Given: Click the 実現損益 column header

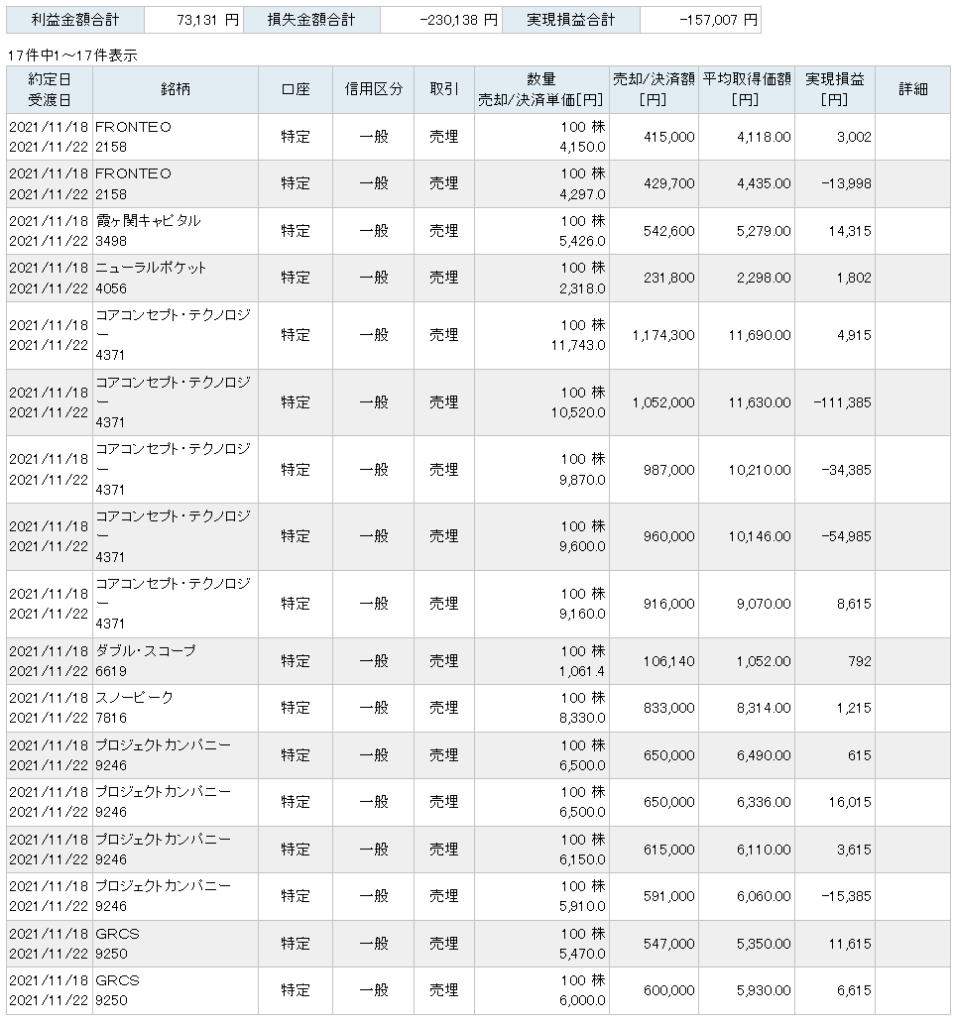Looking at the screenshot, I should [835, 89].
